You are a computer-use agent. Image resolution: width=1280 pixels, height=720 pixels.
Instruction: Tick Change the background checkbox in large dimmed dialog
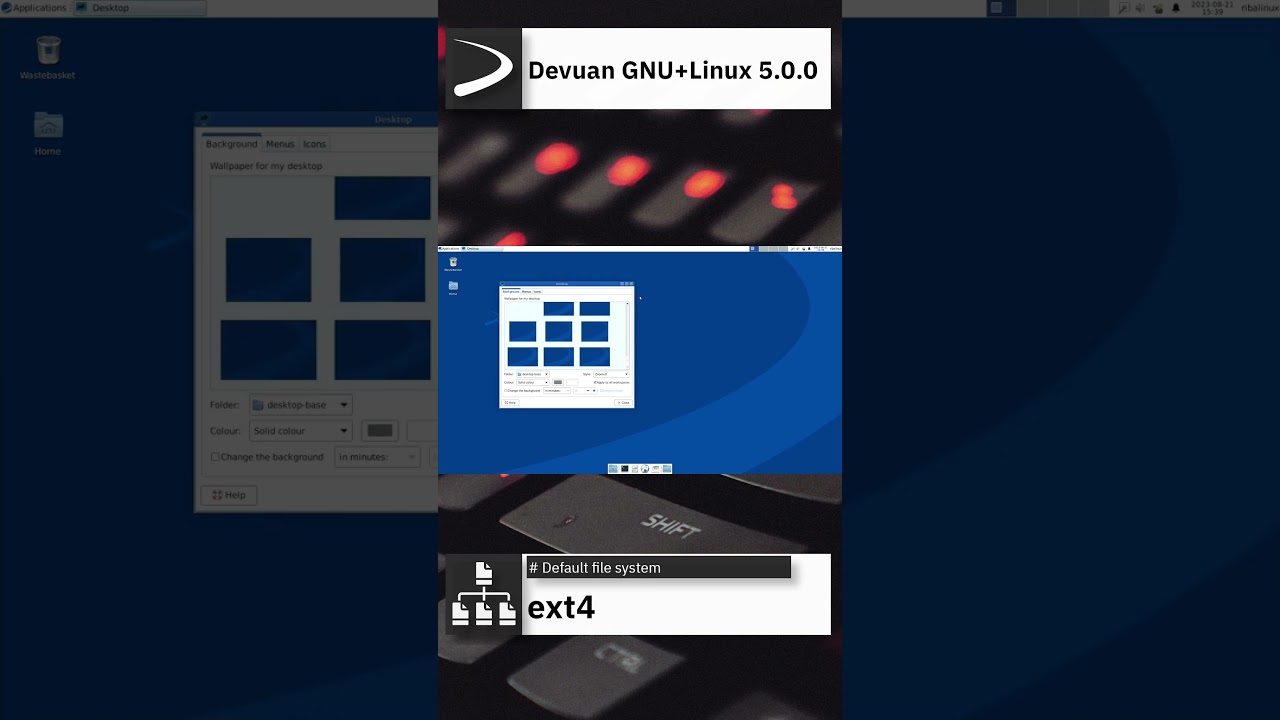[x=215, y=457]
